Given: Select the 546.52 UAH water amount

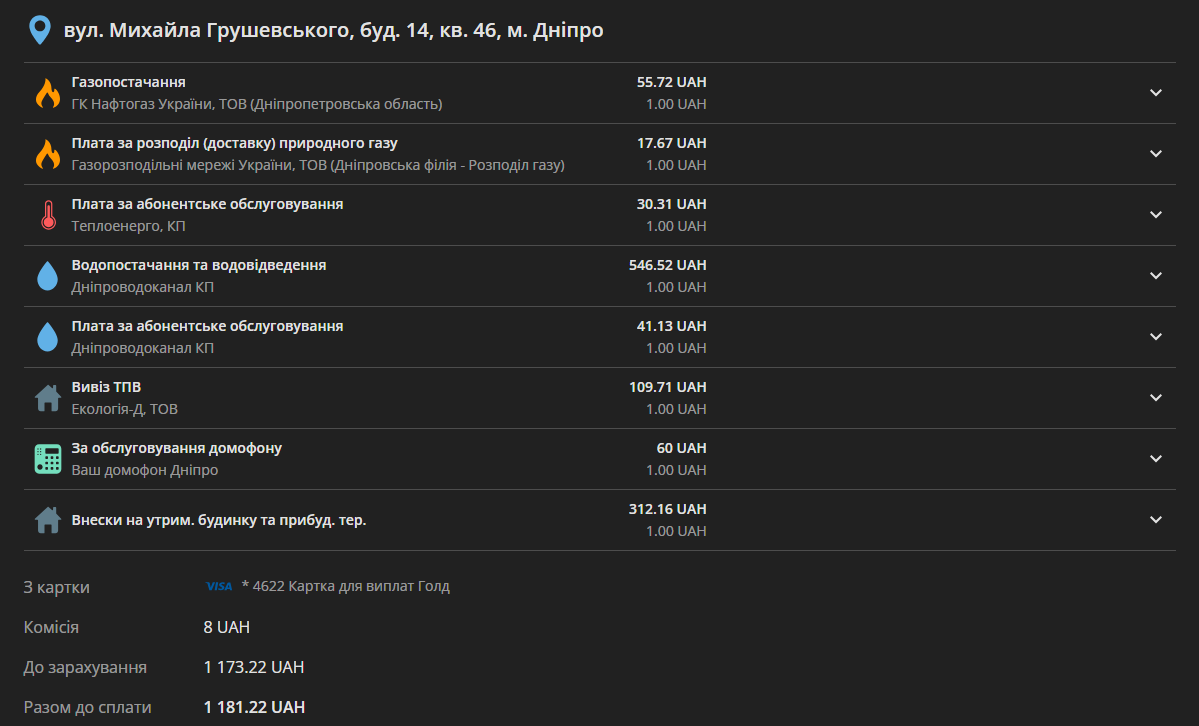Looking at the screenshot, I should coord(668,265).
